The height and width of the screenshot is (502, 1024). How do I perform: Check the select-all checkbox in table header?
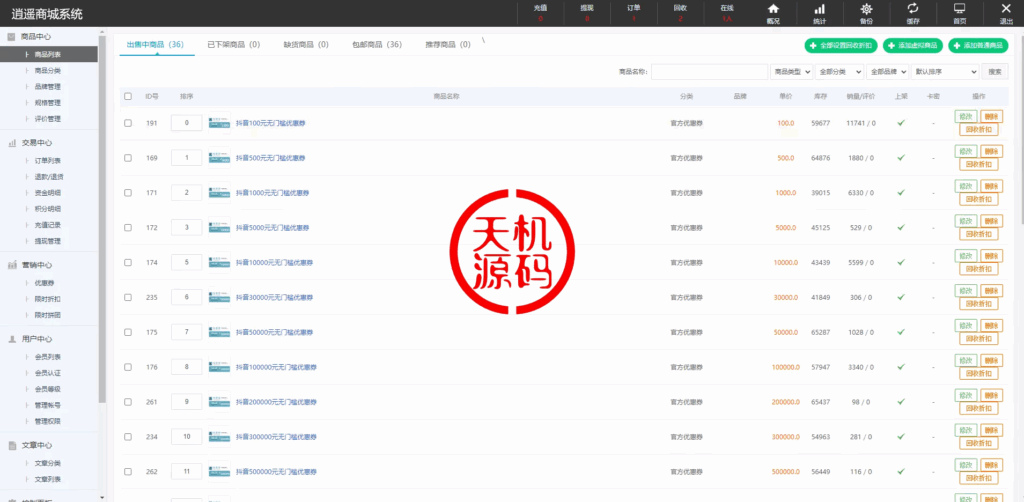pyautogui.click(x=128, y=97)
